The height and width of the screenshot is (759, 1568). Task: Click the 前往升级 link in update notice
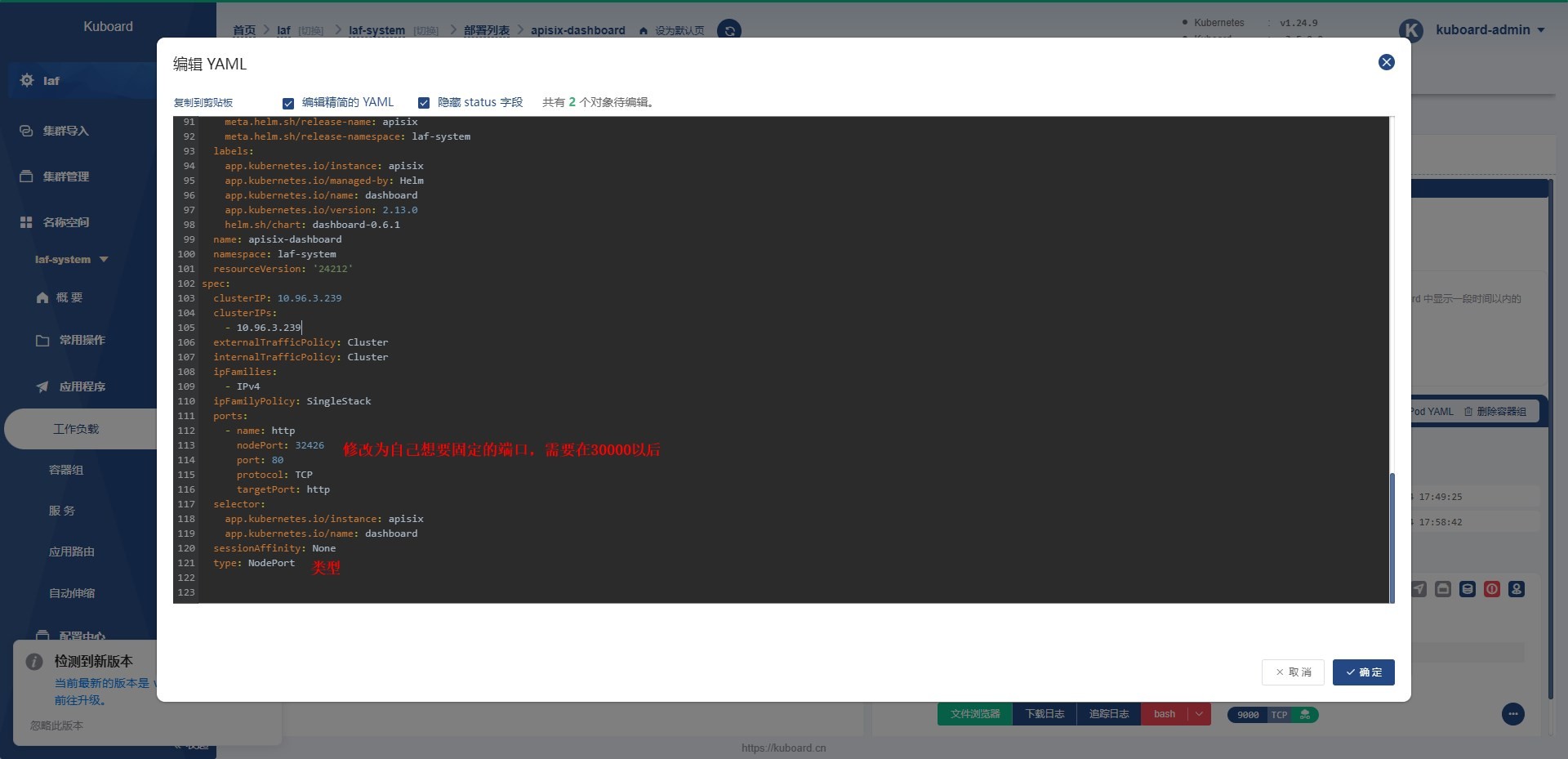pos(79,700)
